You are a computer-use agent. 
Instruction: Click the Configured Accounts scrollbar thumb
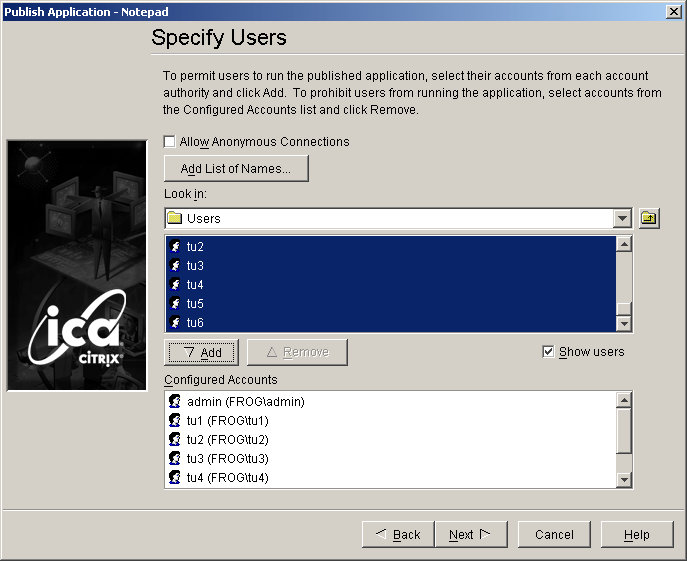tap(623, 430)
